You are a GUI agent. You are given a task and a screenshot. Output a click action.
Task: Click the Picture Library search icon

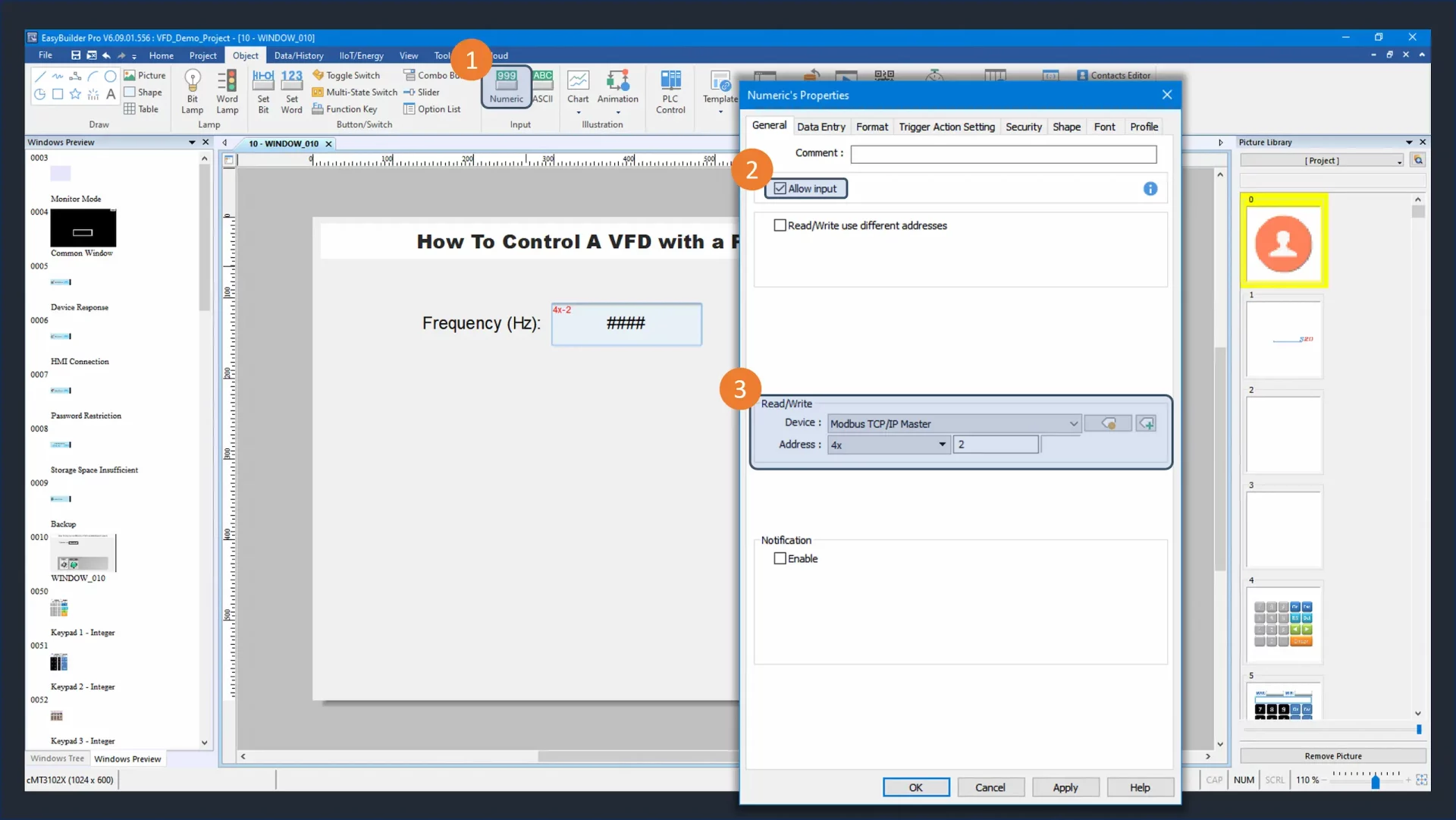click(x=1418, y=160)
